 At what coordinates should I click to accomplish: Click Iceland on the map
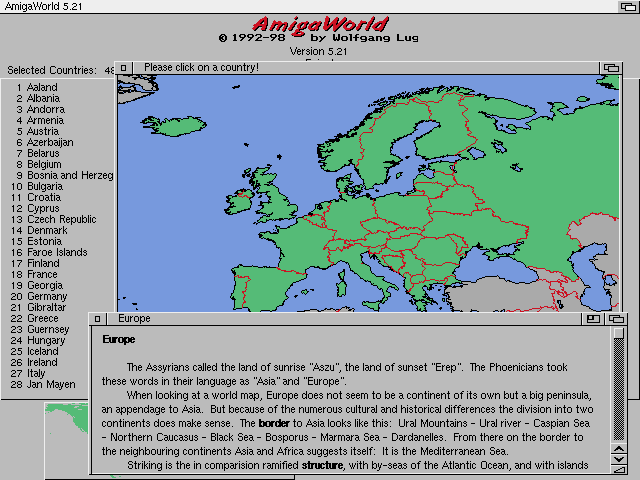(175, 126)
